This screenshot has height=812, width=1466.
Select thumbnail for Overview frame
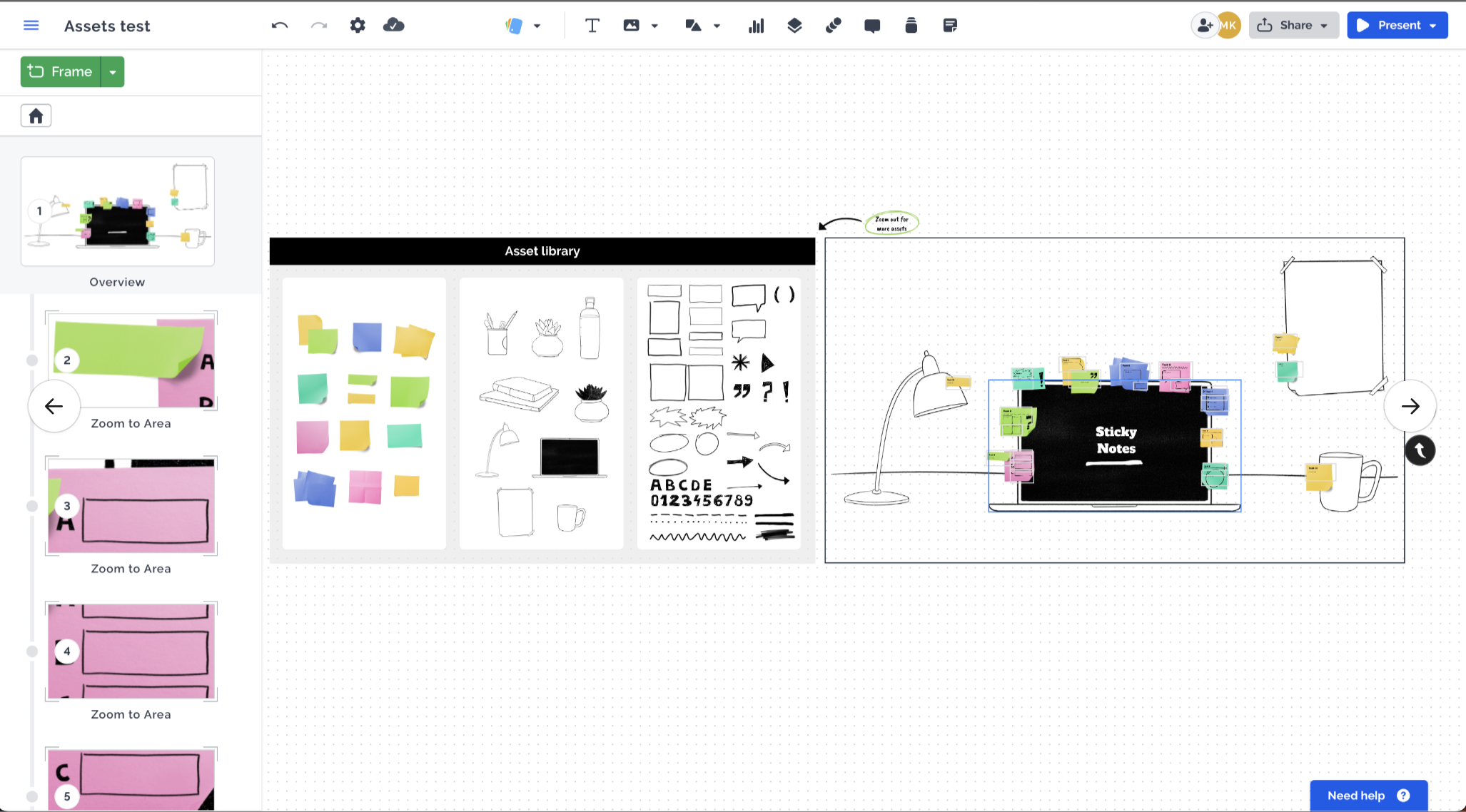click(x=117, y=211)
